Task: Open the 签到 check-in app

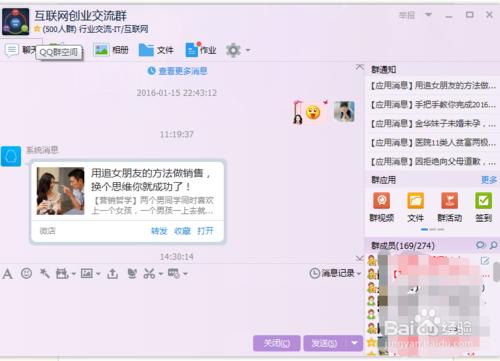Action: point(483,207)
